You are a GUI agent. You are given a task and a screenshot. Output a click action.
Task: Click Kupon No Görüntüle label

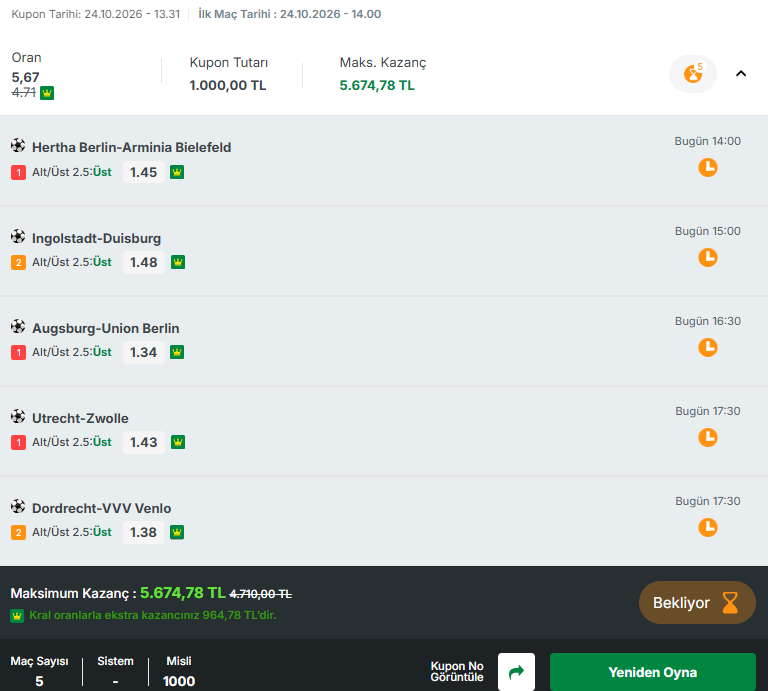[x=457, y=671]
